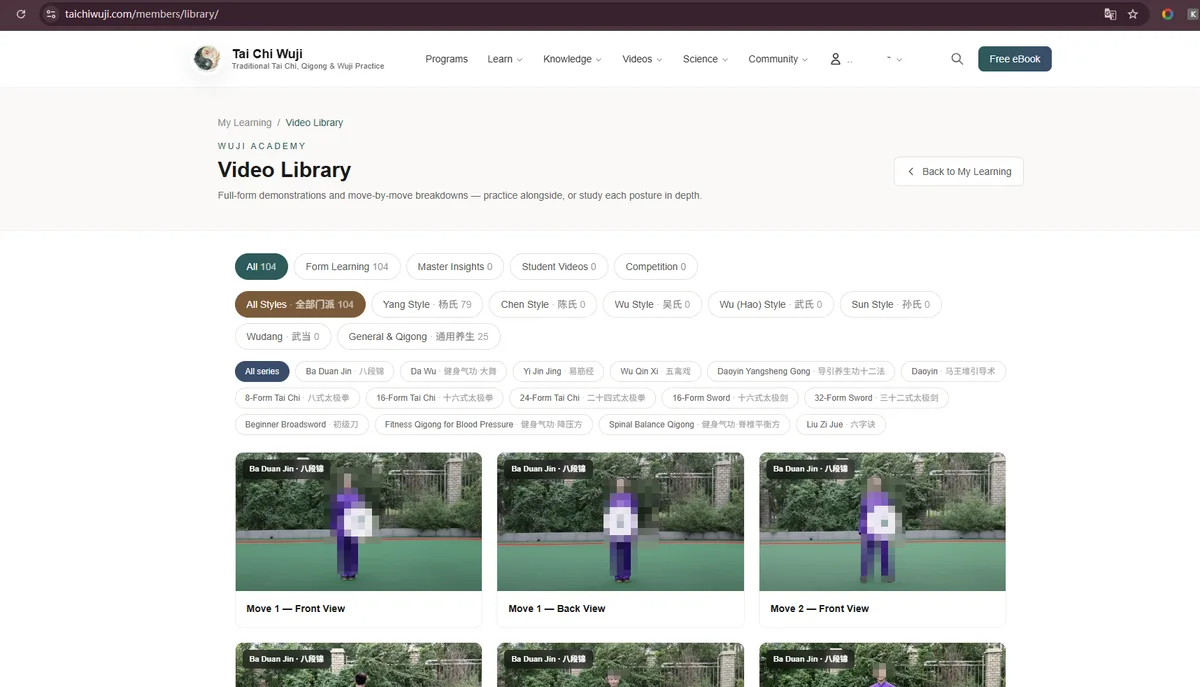The image size is (1200, 687).
Task: Filter by Yang Style
Action: [x=427, y=304]
